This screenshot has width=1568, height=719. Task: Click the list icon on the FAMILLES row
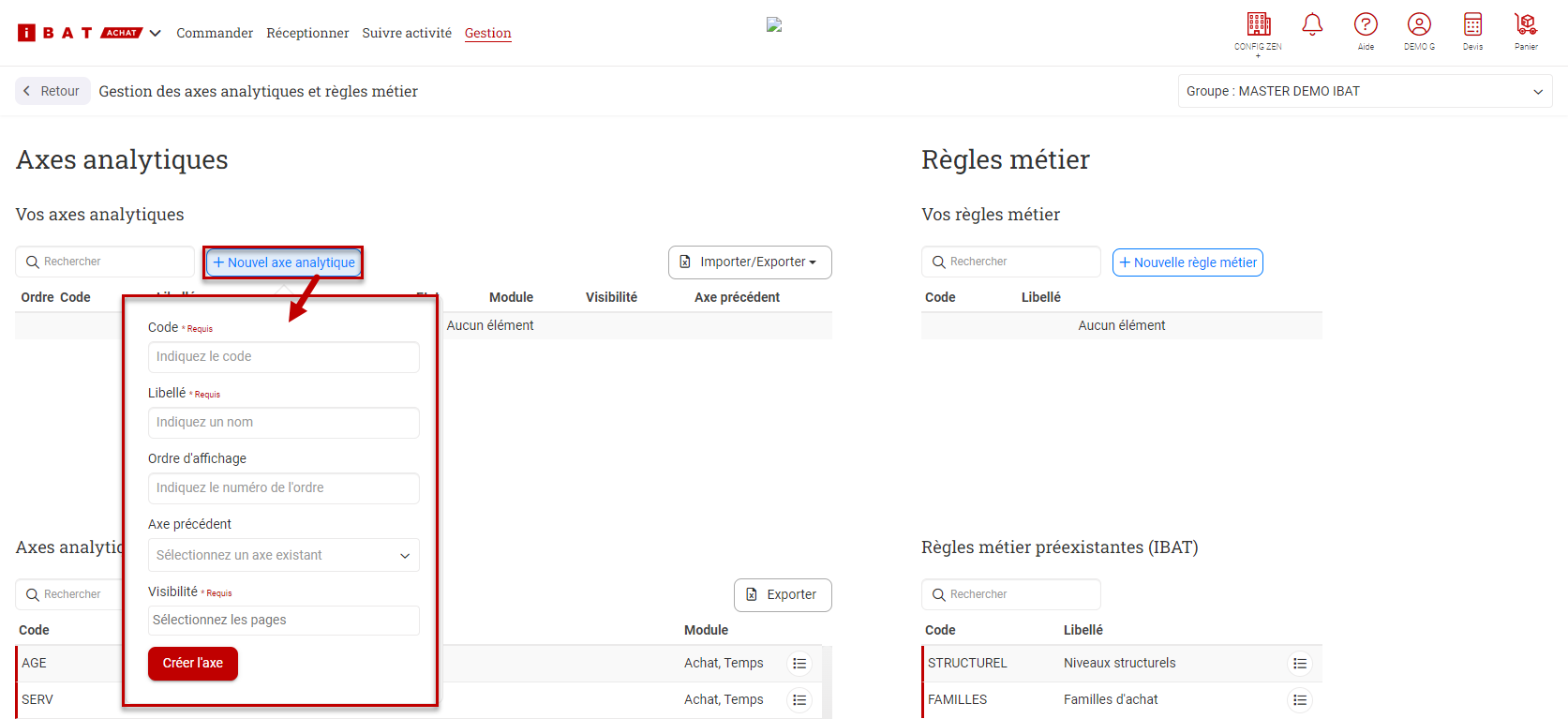[x=1299, y=700]
